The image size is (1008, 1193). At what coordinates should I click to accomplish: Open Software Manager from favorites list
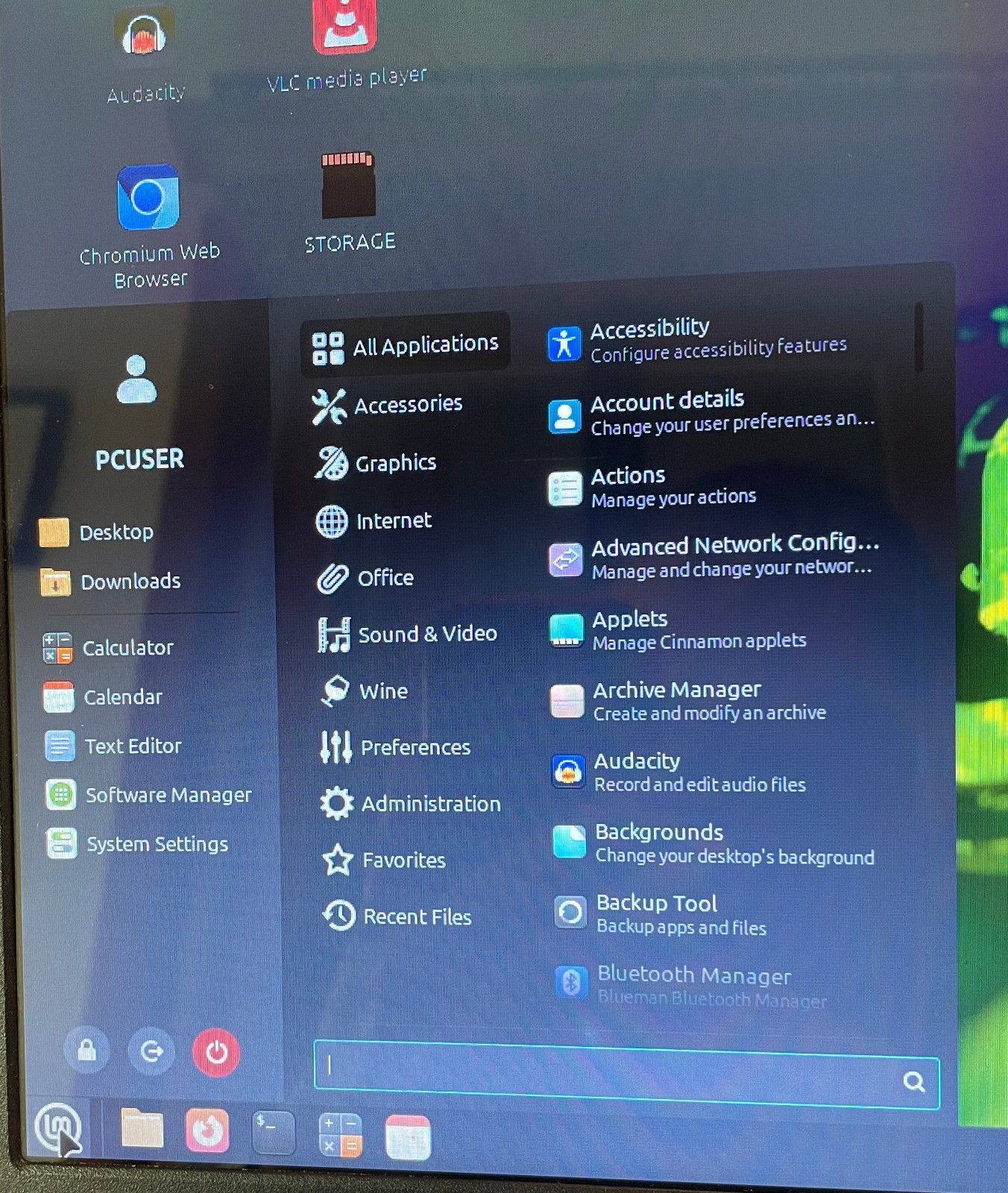pos(148,795)
